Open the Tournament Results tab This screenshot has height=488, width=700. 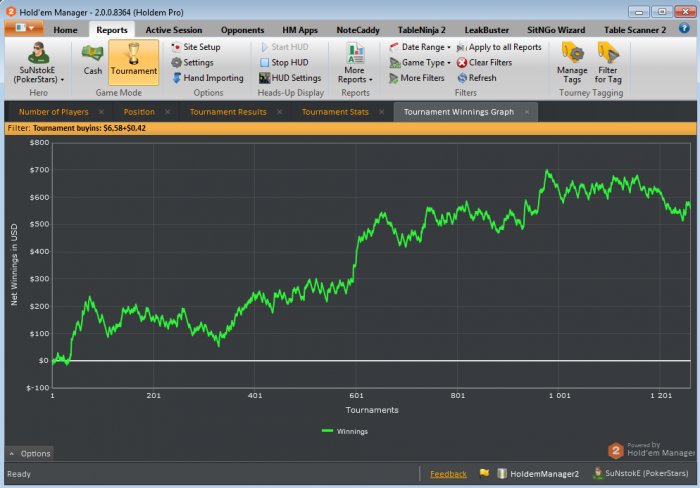click(228, 112)
